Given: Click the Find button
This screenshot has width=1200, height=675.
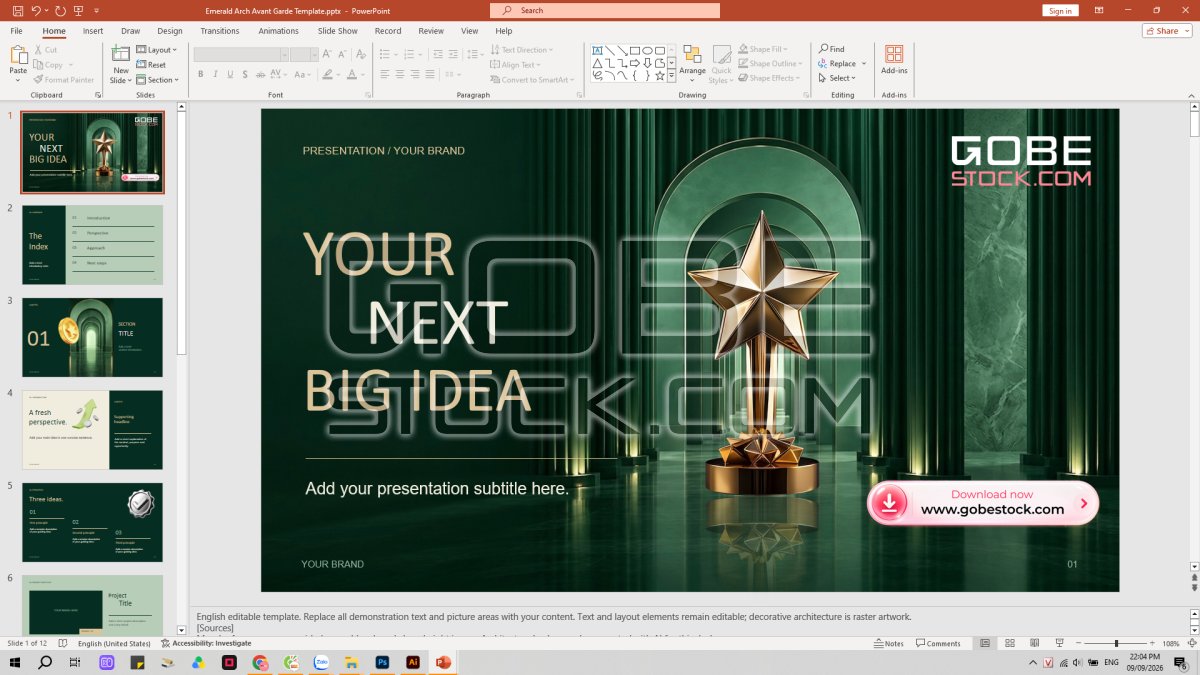Looking at the screenshot, I should pyautogui.click(x=832, y=49).
